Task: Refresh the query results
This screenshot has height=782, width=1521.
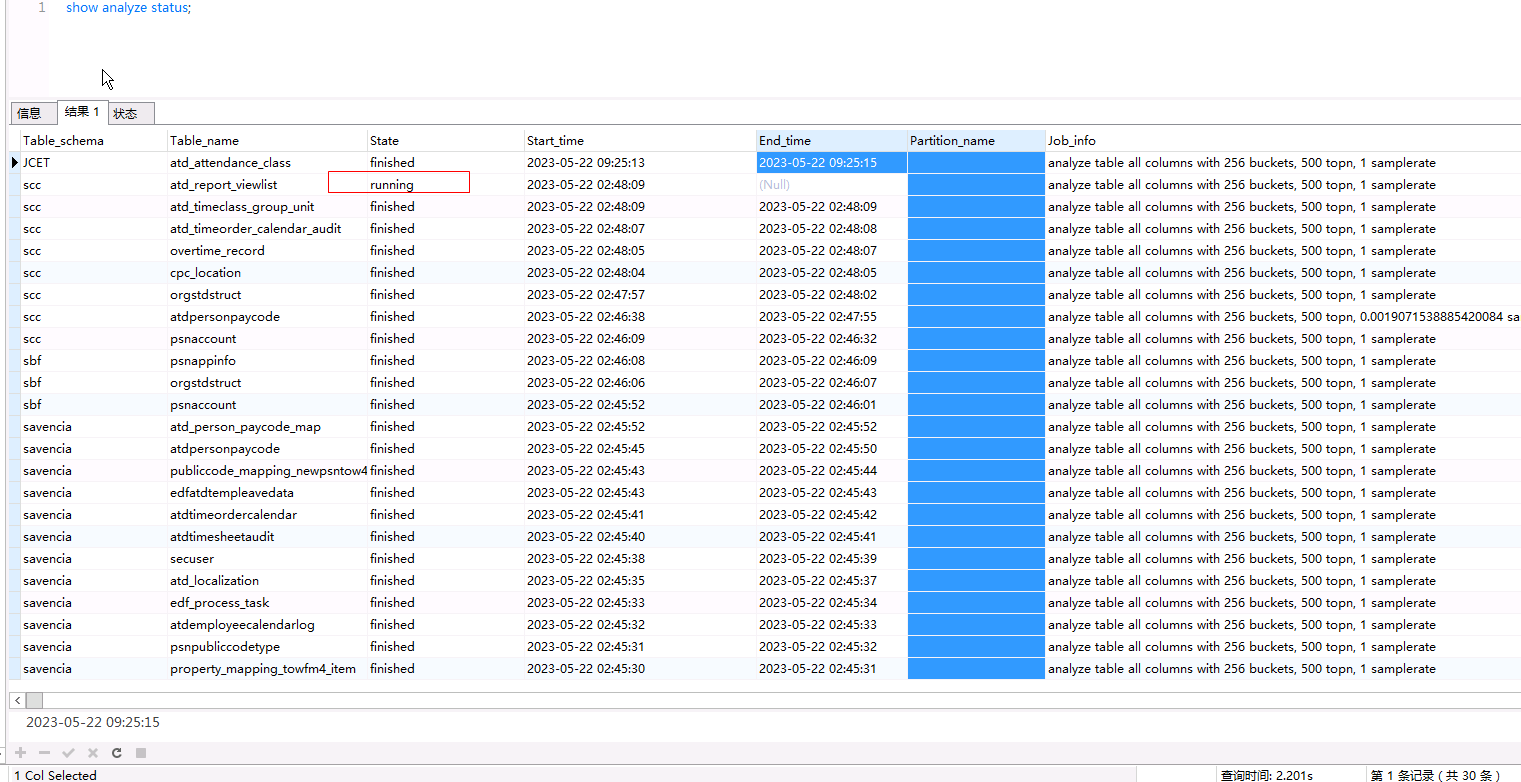Action: [x=117, y=753]
